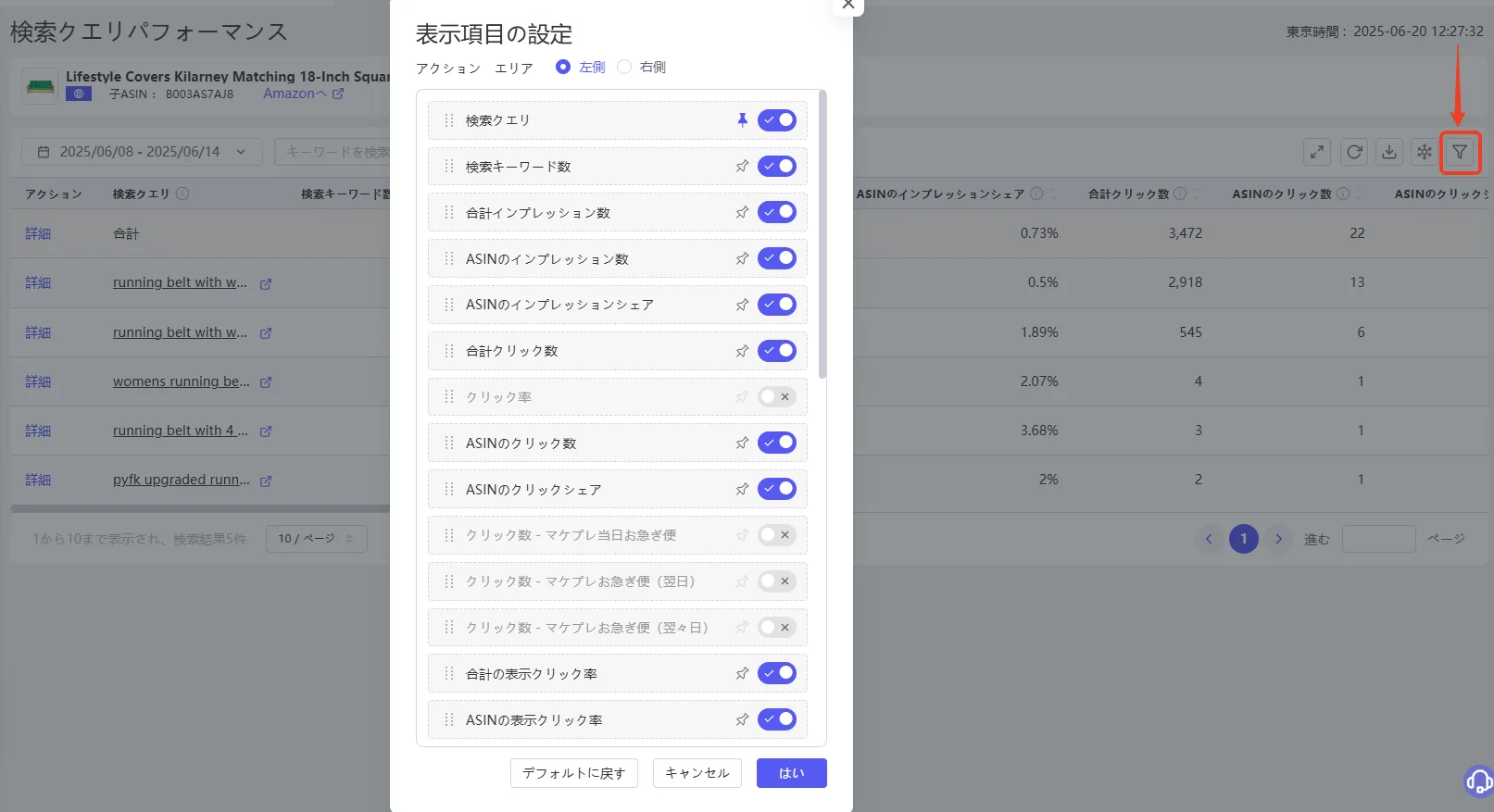Close the 表示項目の設定 dialog

847,5
